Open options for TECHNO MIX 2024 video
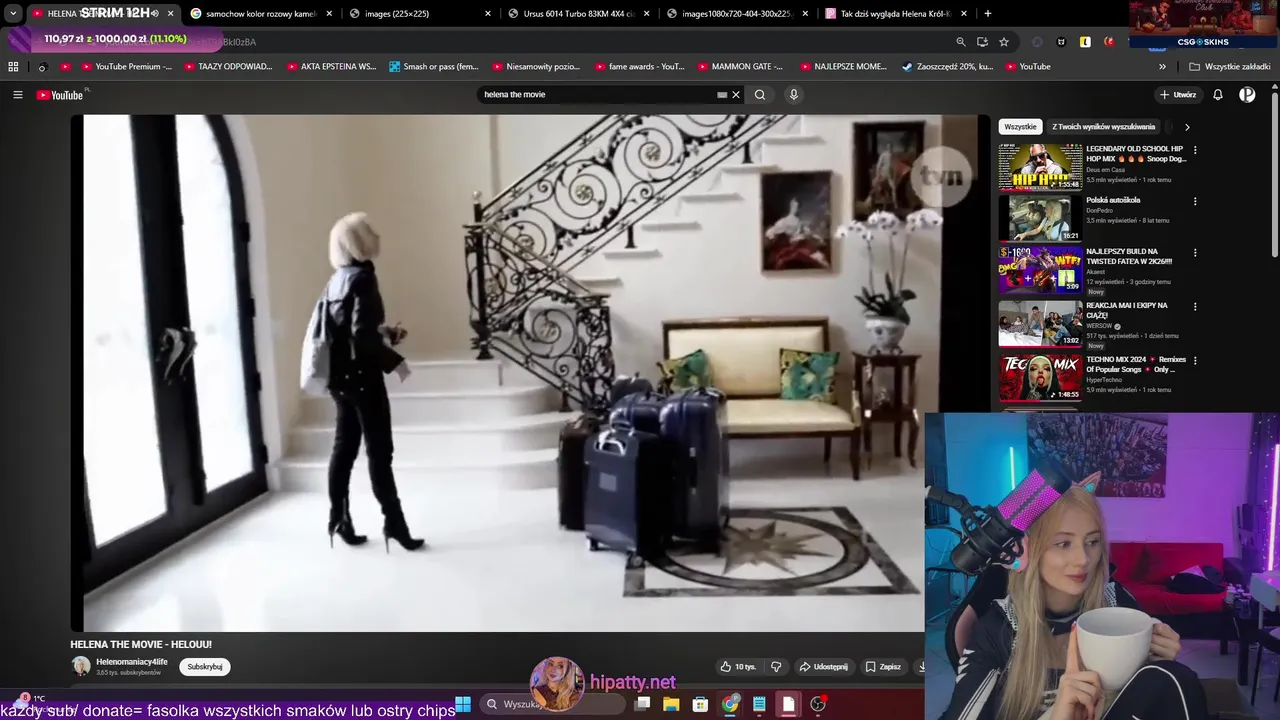The image size is (1280, 720). point(1195,361)
